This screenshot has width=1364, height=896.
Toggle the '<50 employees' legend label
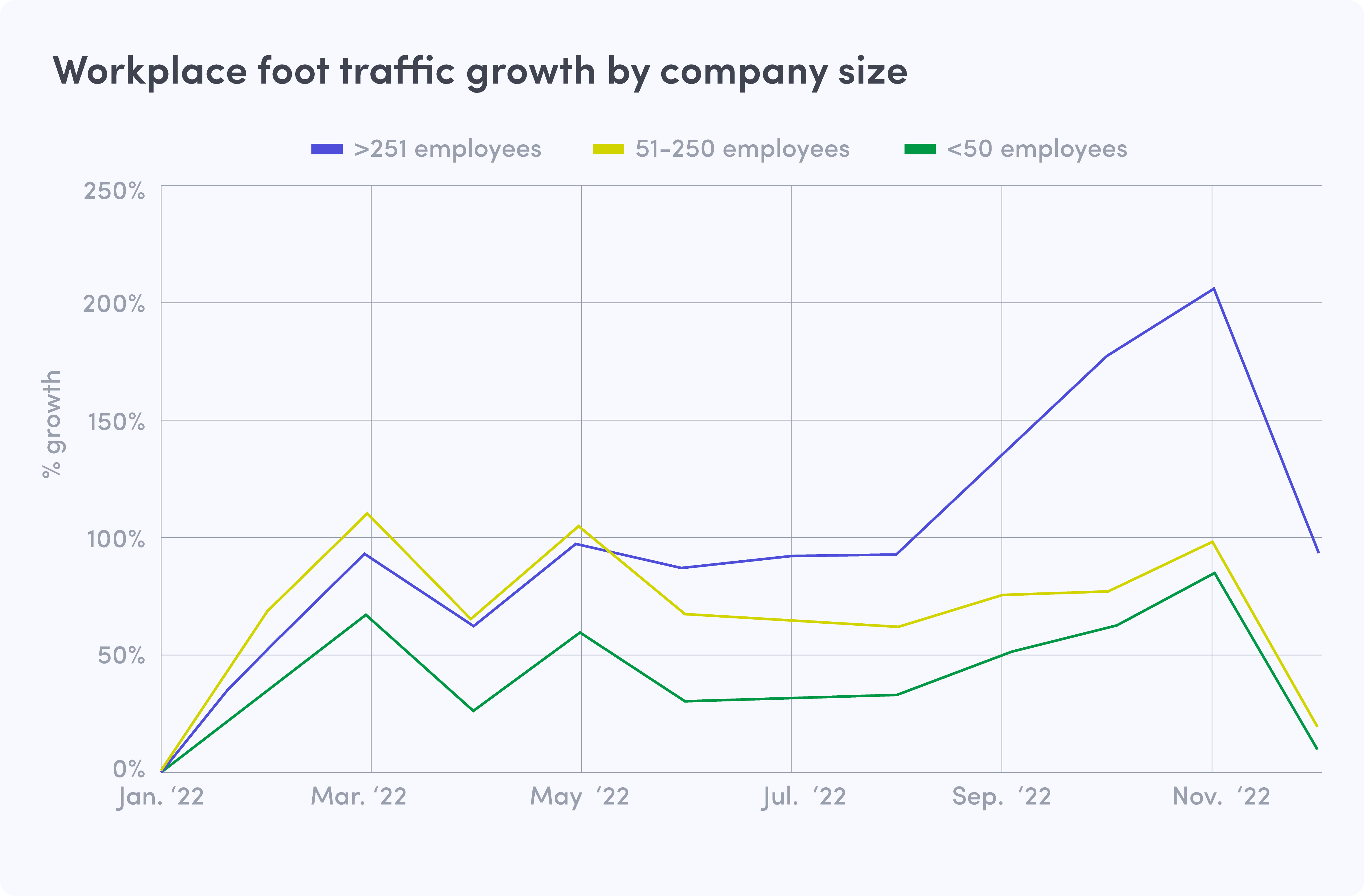[x=1037, y=149]
